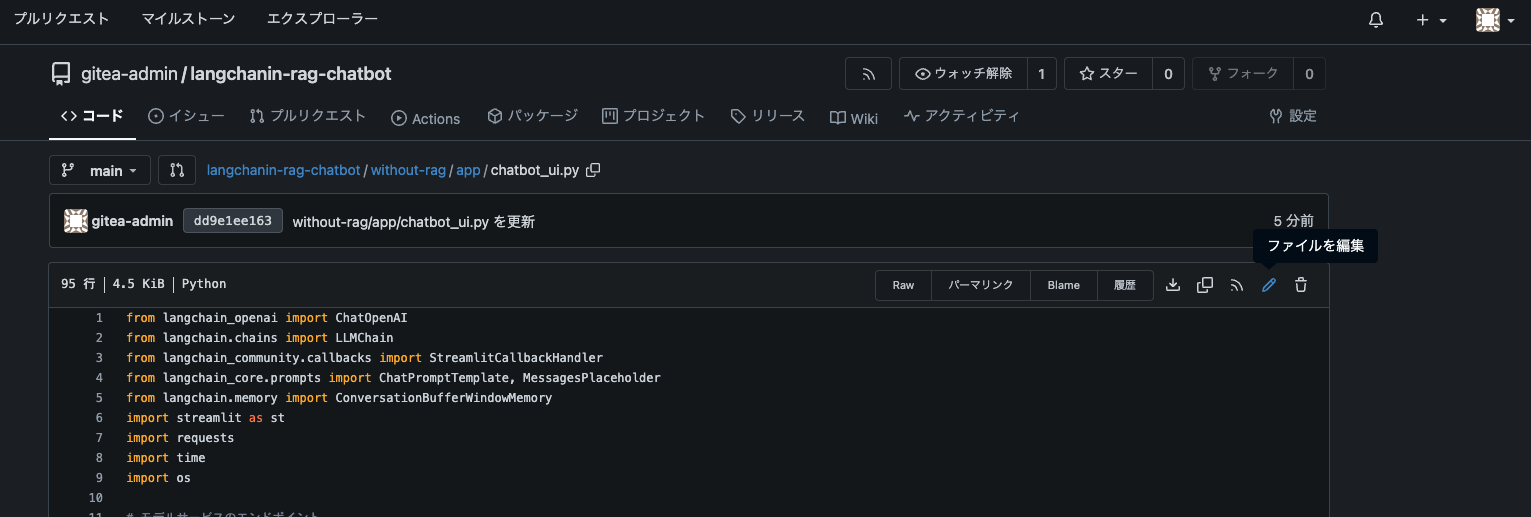
Task: Go to langchanin-rag-chatbot breadcrumb root
Action: tap(283, 170)
